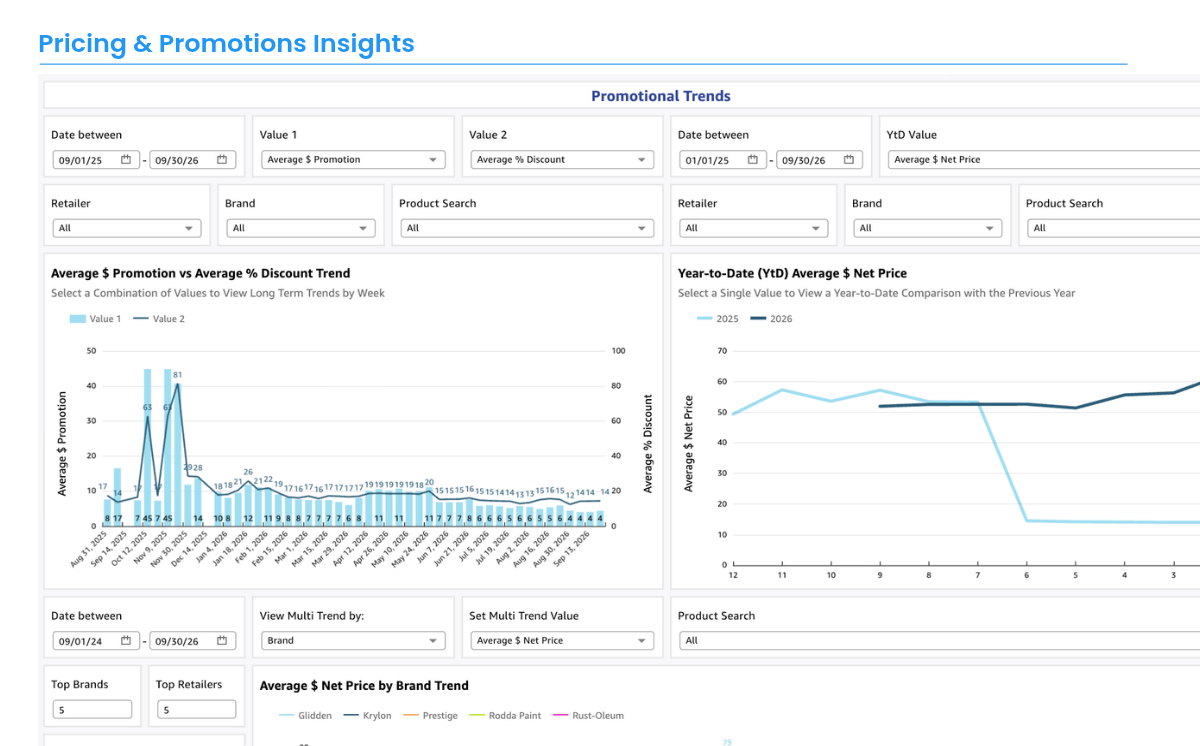Click the 09/01/24 multi trend date field
1200x746 pixels.
pyautogui.click(x=95, y=641)
